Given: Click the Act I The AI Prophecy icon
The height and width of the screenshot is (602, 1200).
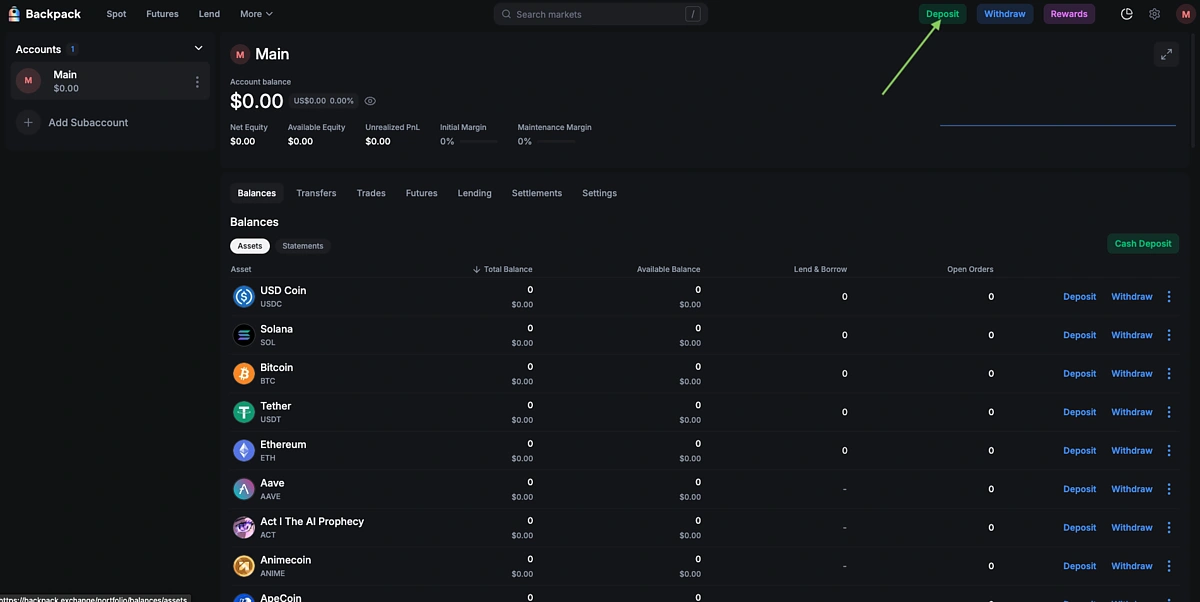Looking at the screenshot, I should [244, 527].
